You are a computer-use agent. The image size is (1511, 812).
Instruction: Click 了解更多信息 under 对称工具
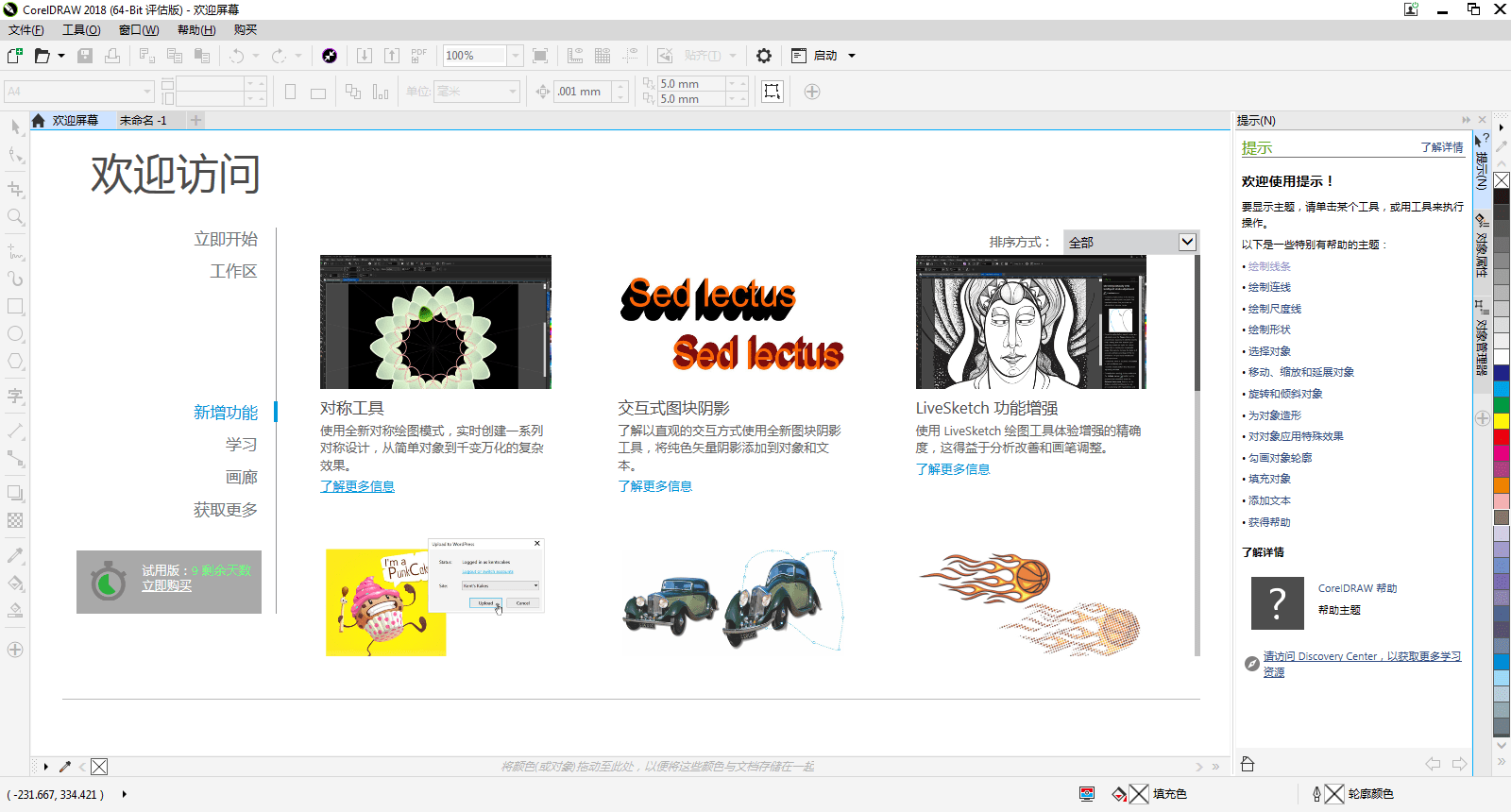point(357,486)
